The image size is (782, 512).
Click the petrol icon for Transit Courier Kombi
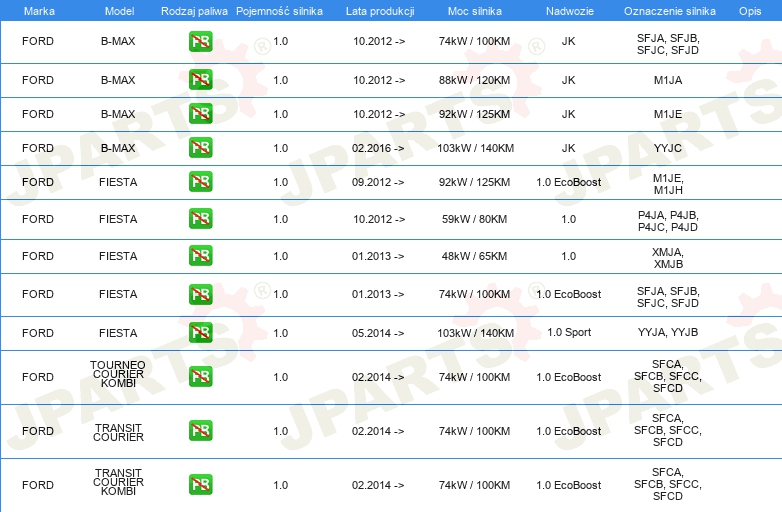pyautogui.click(x=200, y=485)
